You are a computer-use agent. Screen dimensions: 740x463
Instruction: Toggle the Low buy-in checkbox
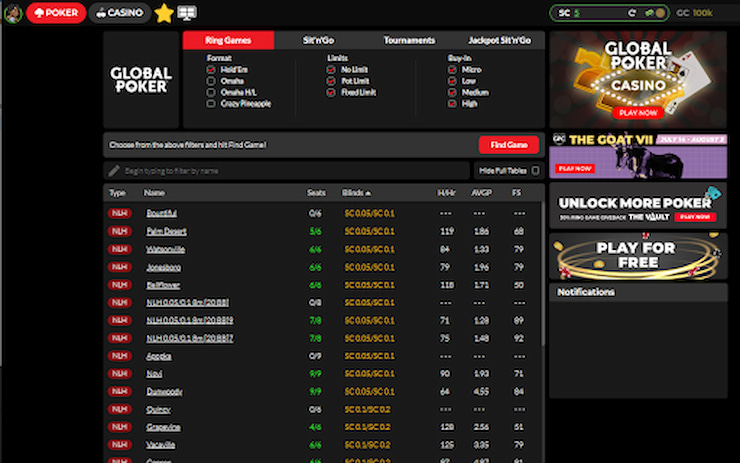pos(452,81)
